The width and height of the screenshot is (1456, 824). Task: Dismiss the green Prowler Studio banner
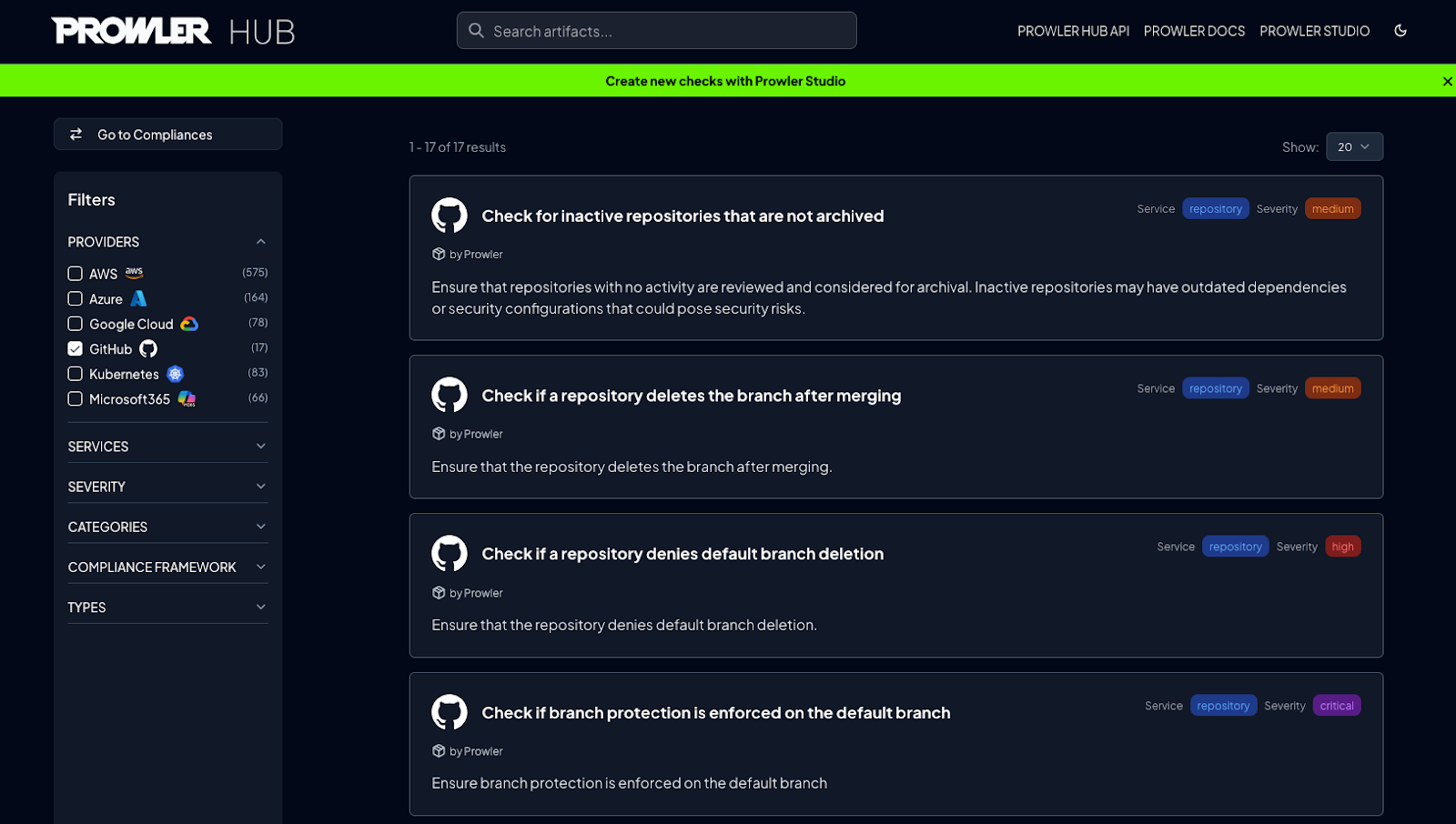point(1447,81)
